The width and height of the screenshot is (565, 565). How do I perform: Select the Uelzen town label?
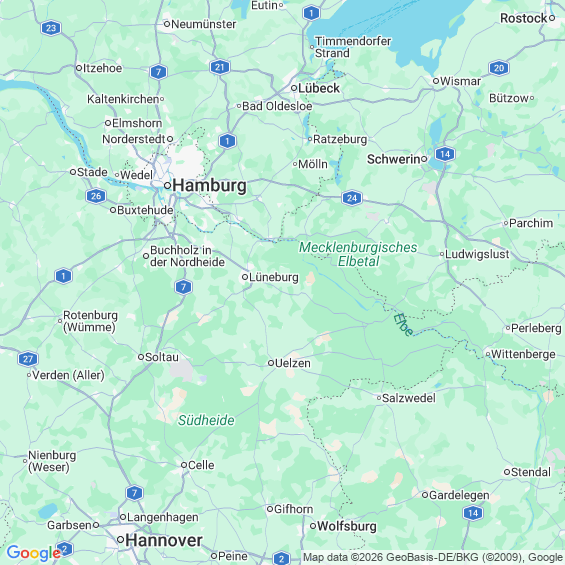point(293,363)
